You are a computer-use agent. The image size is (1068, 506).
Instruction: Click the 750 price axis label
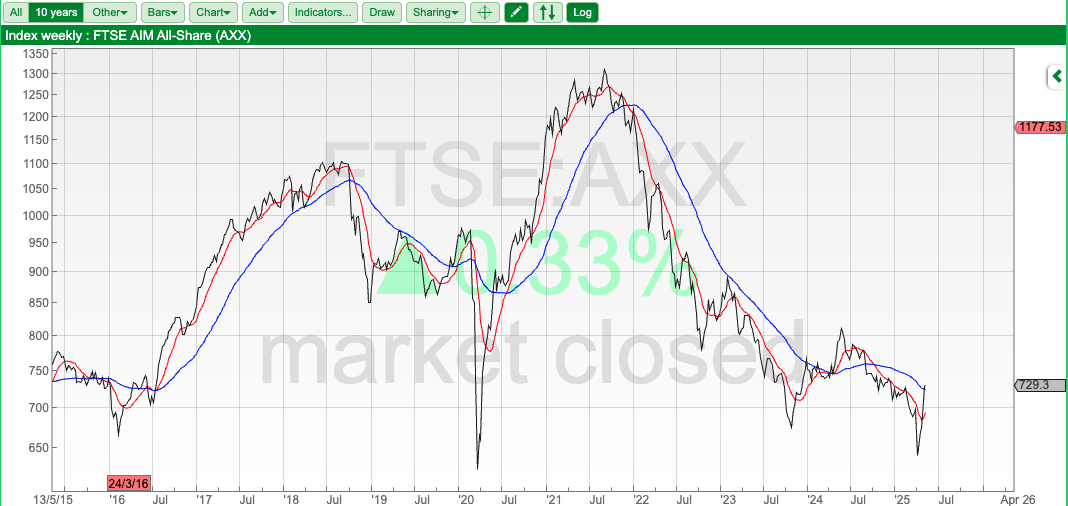click(37, 370)
